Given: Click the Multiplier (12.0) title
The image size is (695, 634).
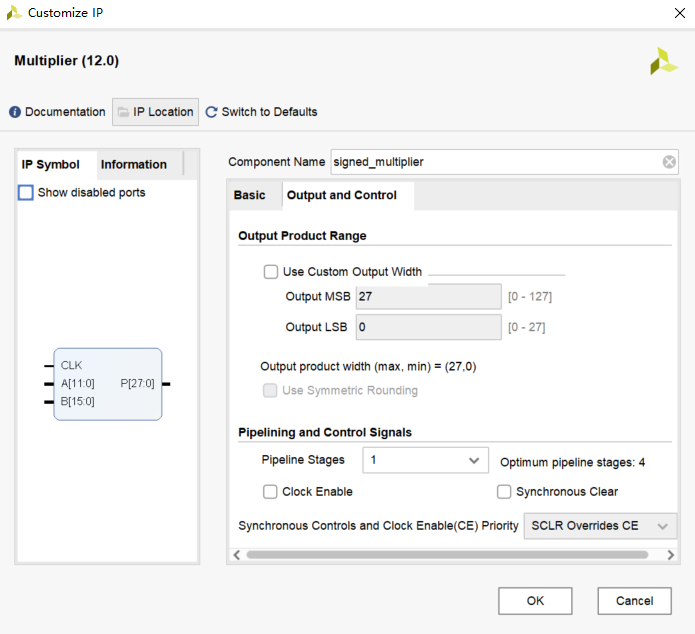Looking at the screenshot, I should pyautogui.click(x=66, y=61).
